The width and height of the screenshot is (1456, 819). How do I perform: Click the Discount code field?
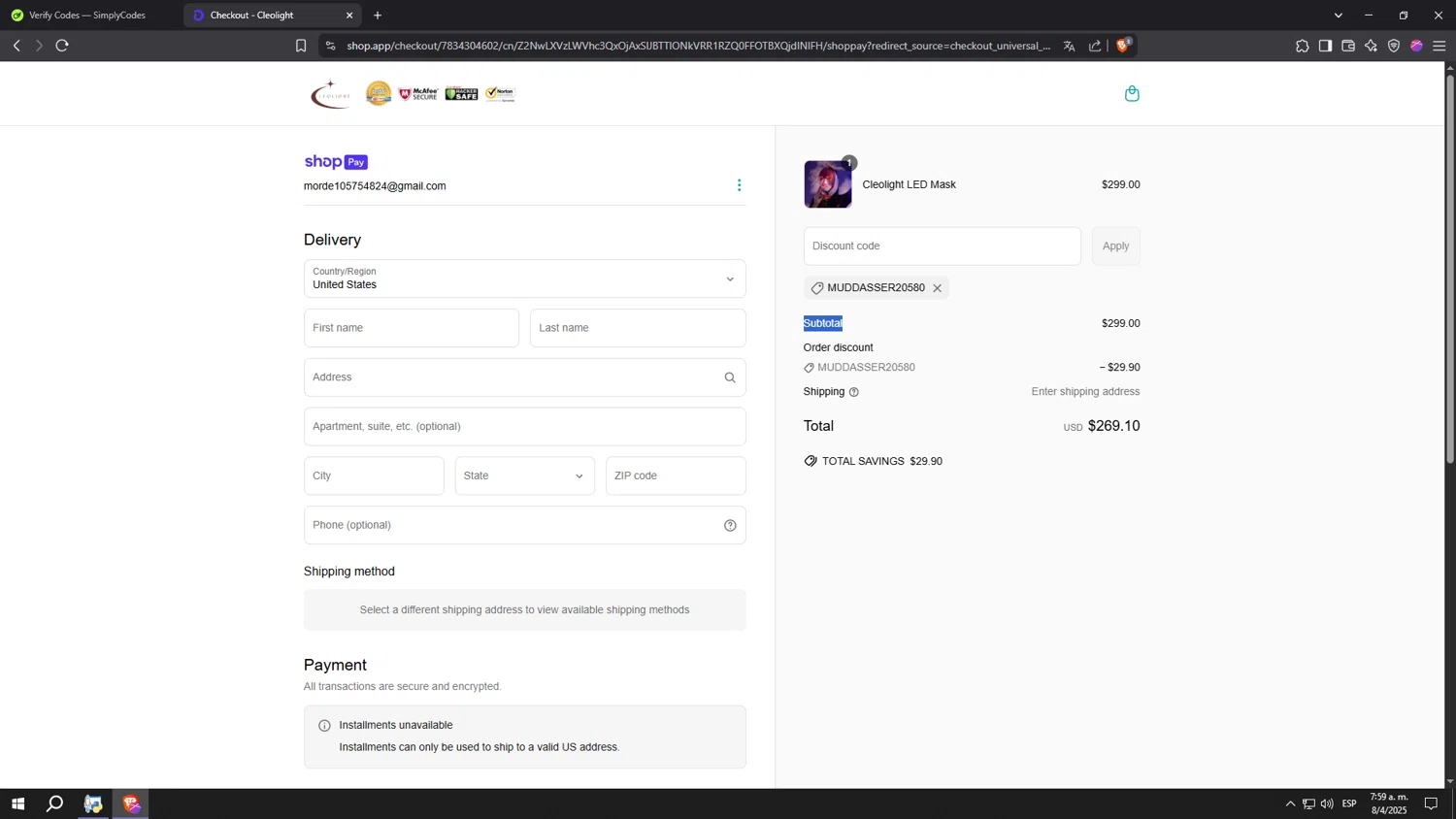tap(942, 246)
